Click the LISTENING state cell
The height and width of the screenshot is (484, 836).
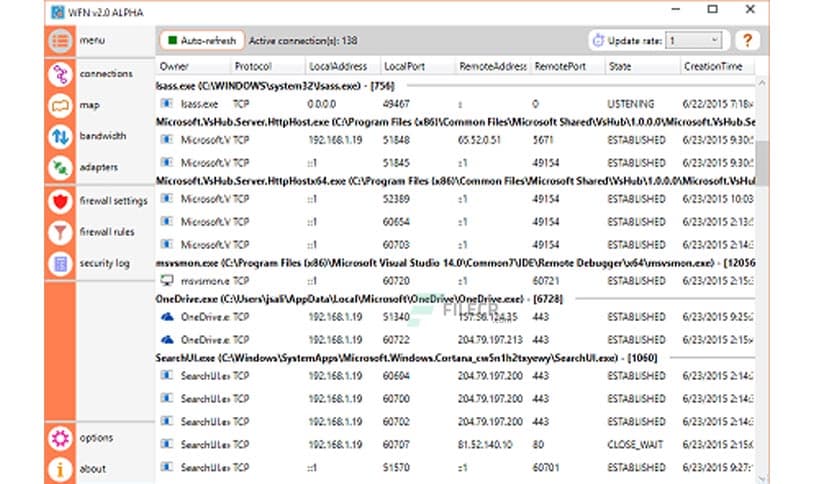click(x=631, y=104)
